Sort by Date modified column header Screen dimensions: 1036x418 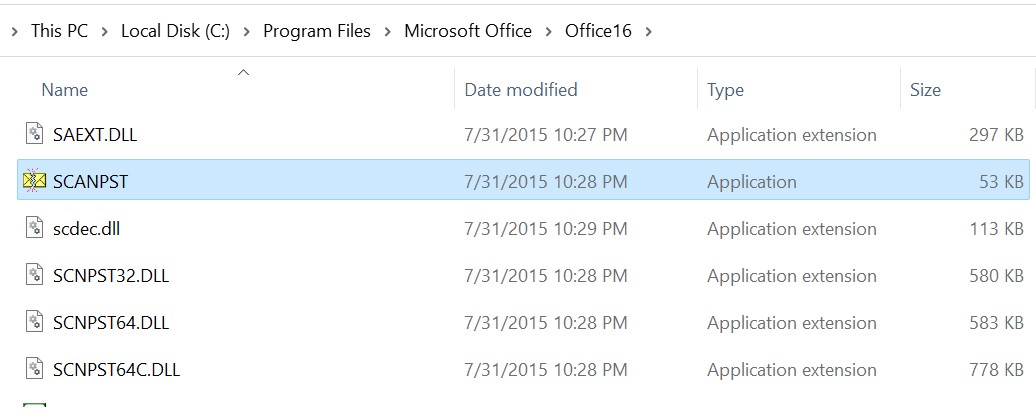(x=521, y=90)
